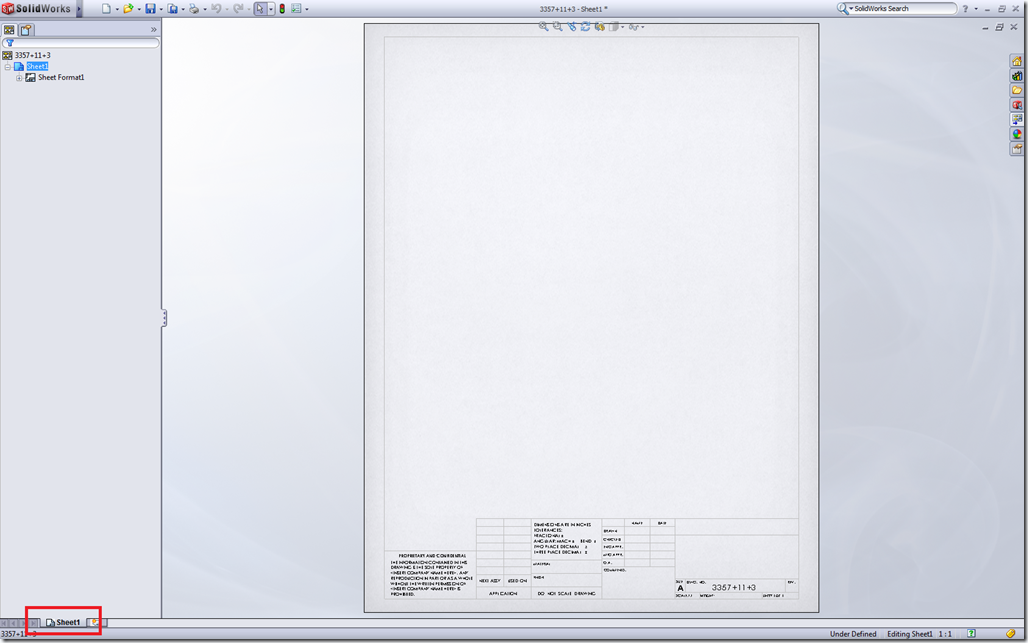1028x643 pixels.
Task: Click the Open file folder icon
Action: coord(128,9)
